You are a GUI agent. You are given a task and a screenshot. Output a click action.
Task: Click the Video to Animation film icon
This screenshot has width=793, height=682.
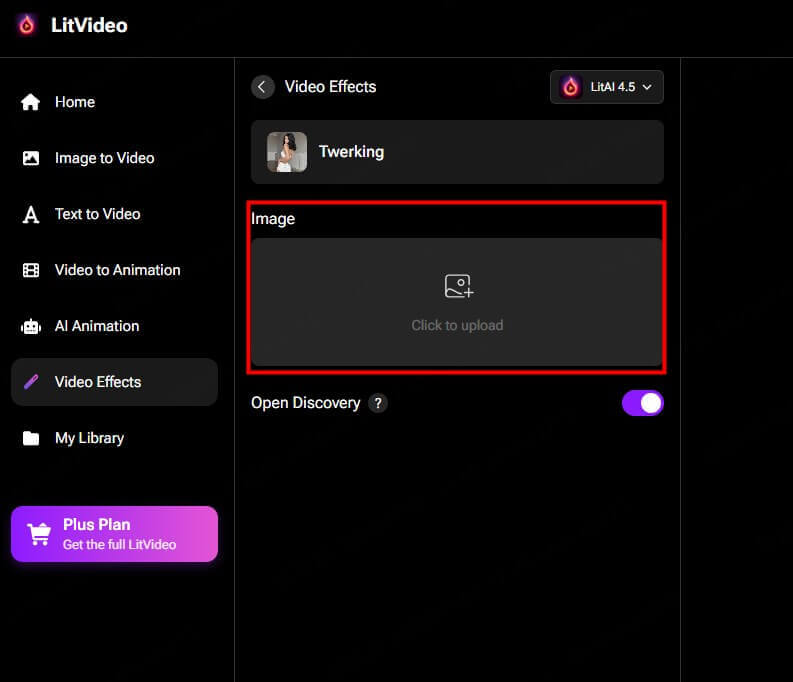(31, 270)
